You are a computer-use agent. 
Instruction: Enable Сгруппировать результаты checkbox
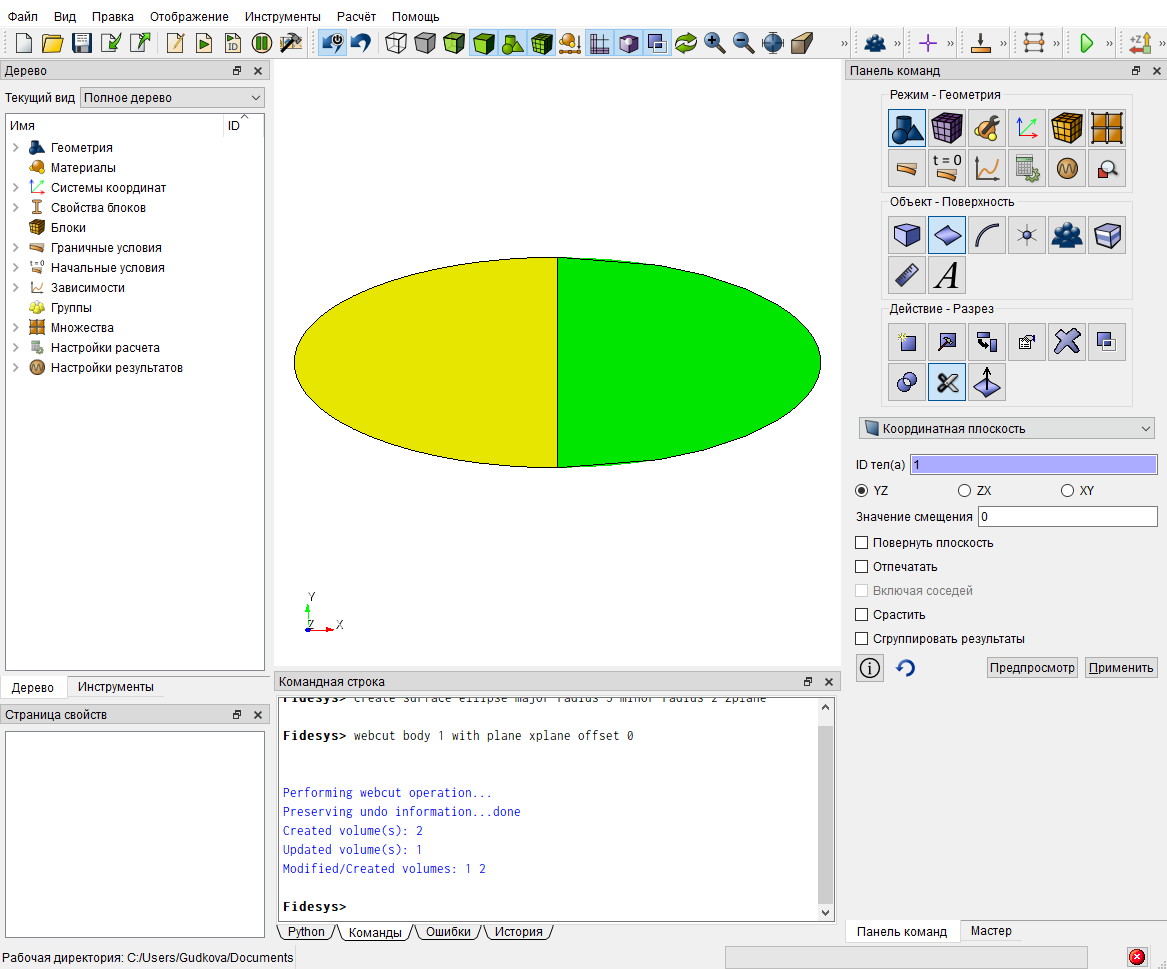(862, 639)
